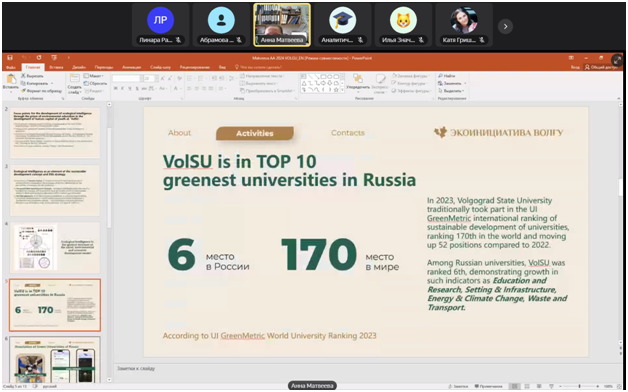The height and width of the screenshot is (392, 628).
Task: Toggle Bold (Ж) formatting
Action: (x=116, y=88)
